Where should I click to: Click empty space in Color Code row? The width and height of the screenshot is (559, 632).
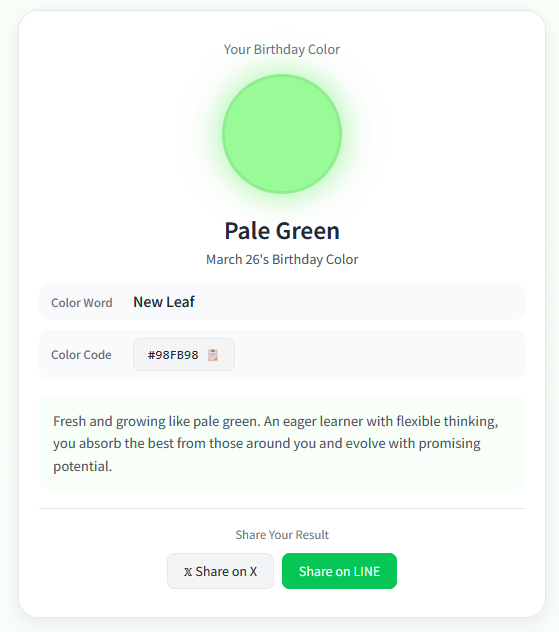point(379,355)
